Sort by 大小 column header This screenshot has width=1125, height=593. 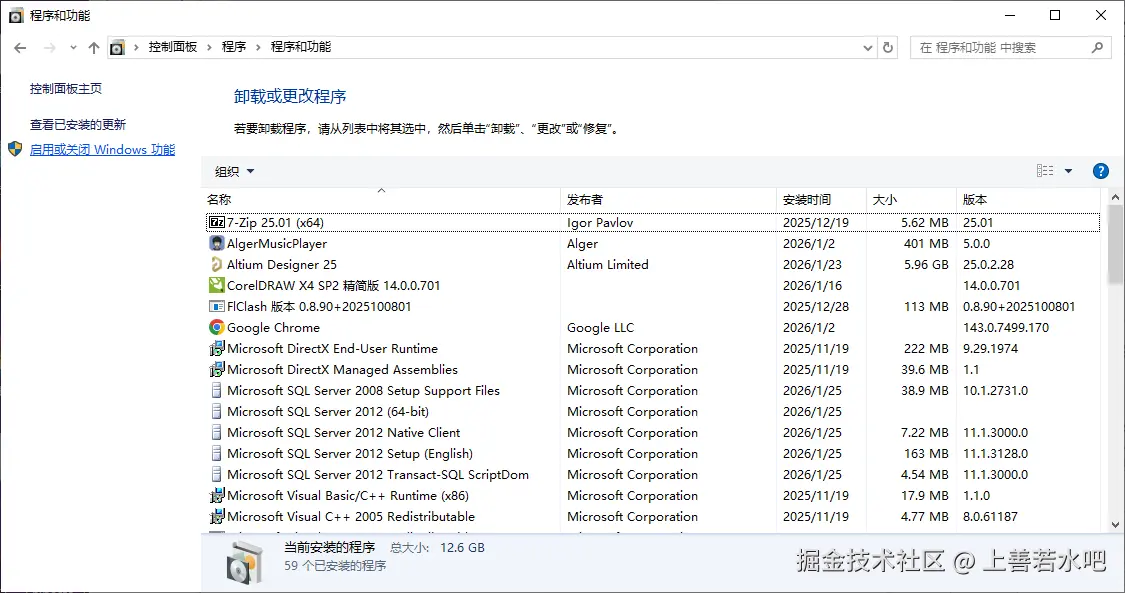point(910,199)
